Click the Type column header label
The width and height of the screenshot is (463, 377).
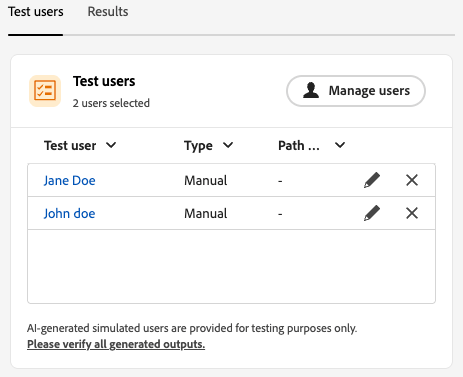[198, 146]
